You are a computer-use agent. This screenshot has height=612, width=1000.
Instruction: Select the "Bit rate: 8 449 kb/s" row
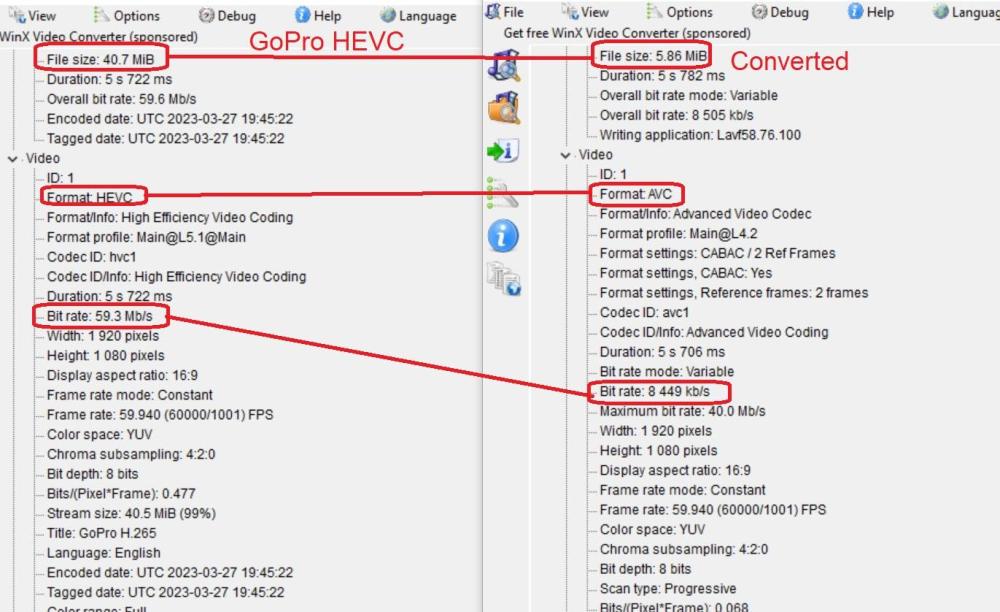tap(656, 392)
